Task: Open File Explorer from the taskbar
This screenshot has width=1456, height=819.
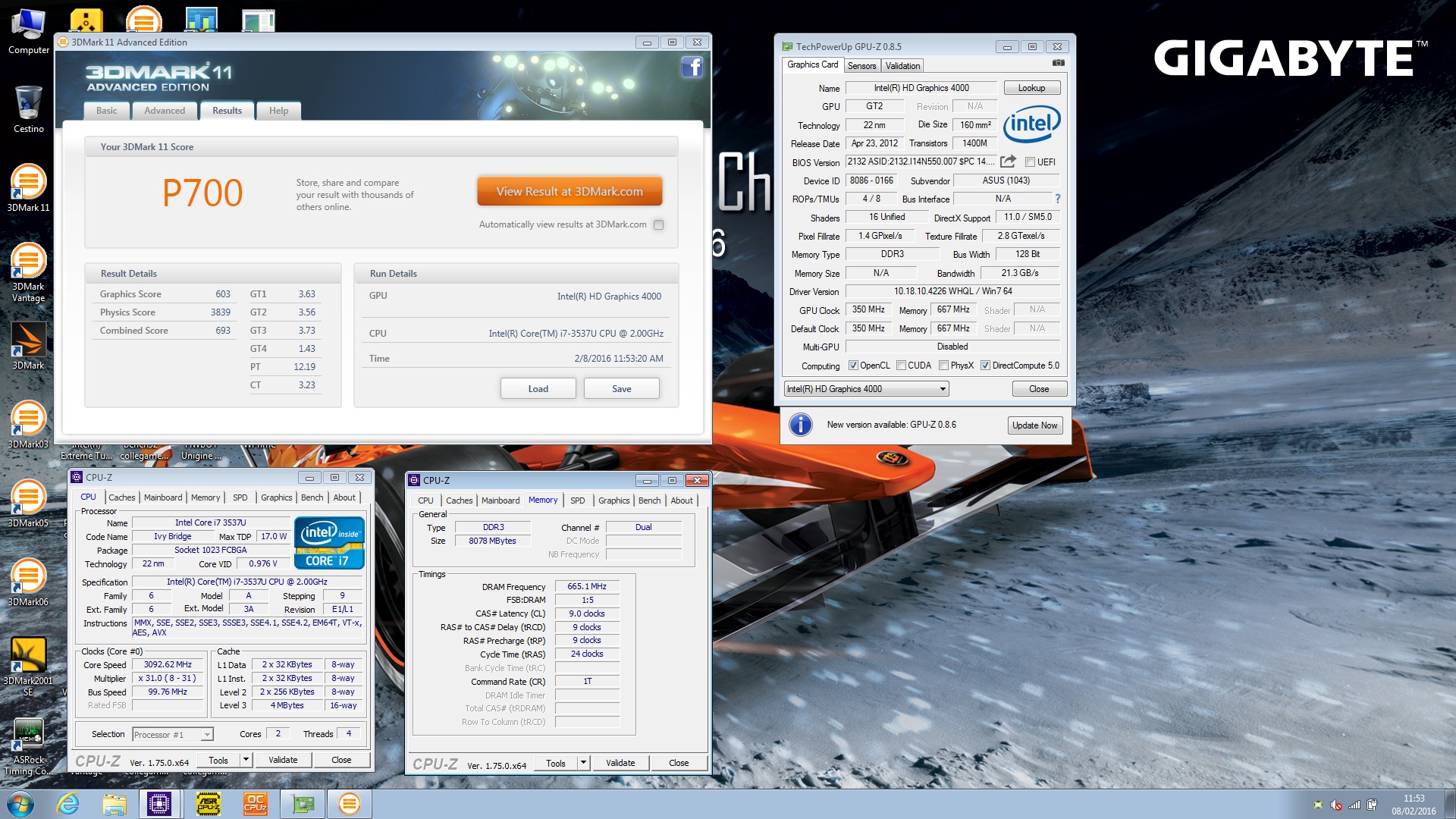Action: [x=115, y=804]
